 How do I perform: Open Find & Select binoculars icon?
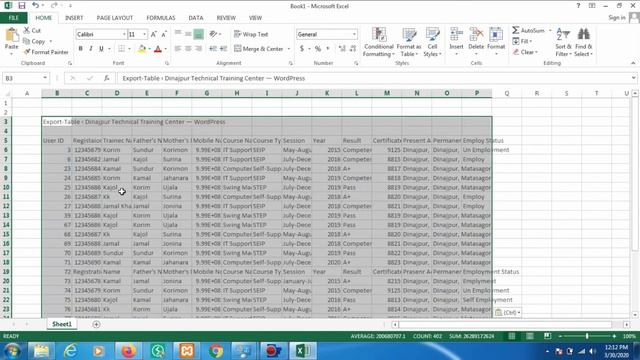tap(584, 35)
